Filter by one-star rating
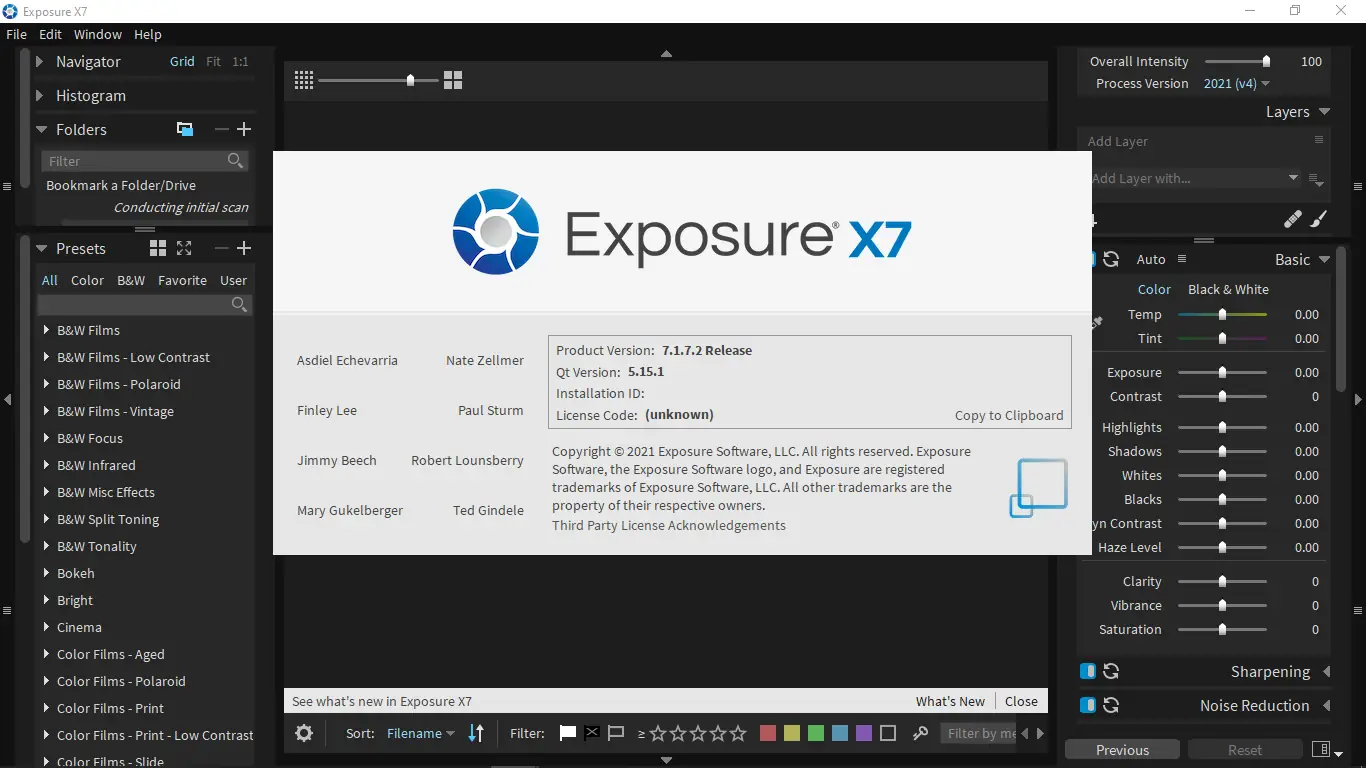Image resolution: width=1366 pixels, height=768 pixels. pyautogui.click(x=658, y=733)
